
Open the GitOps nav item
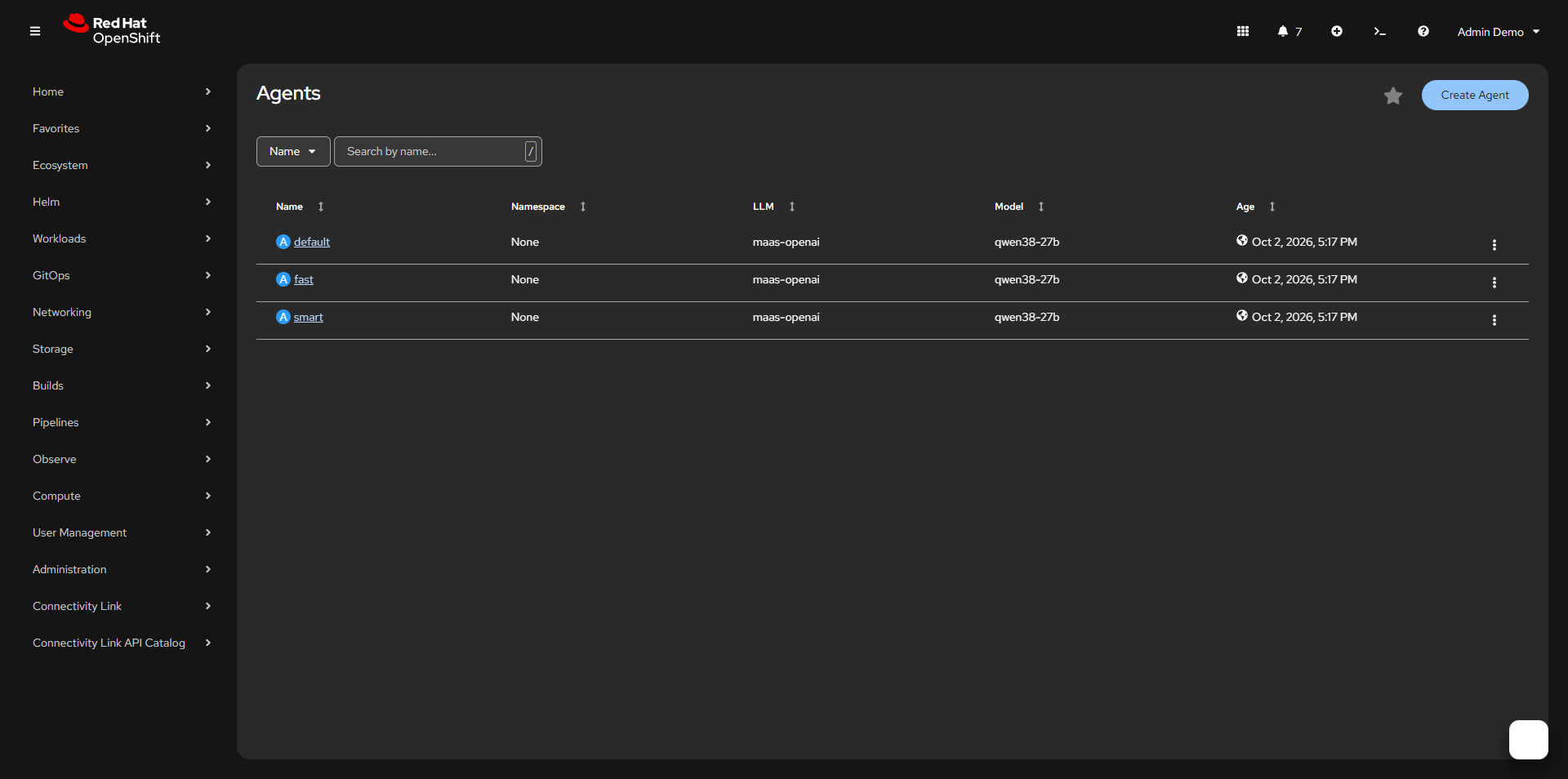pos(122,275)
